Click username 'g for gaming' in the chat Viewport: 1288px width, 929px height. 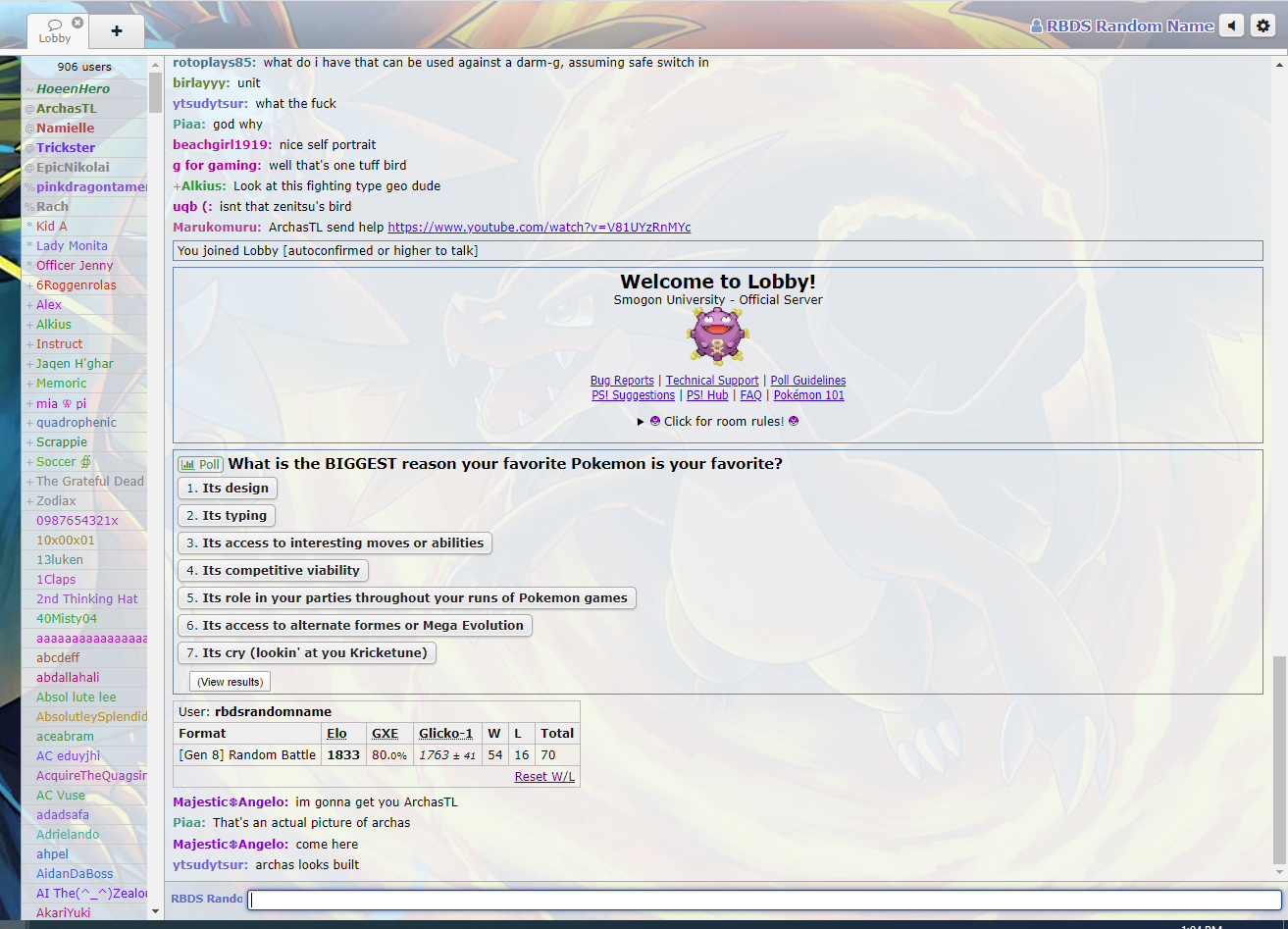pos(218,166)
